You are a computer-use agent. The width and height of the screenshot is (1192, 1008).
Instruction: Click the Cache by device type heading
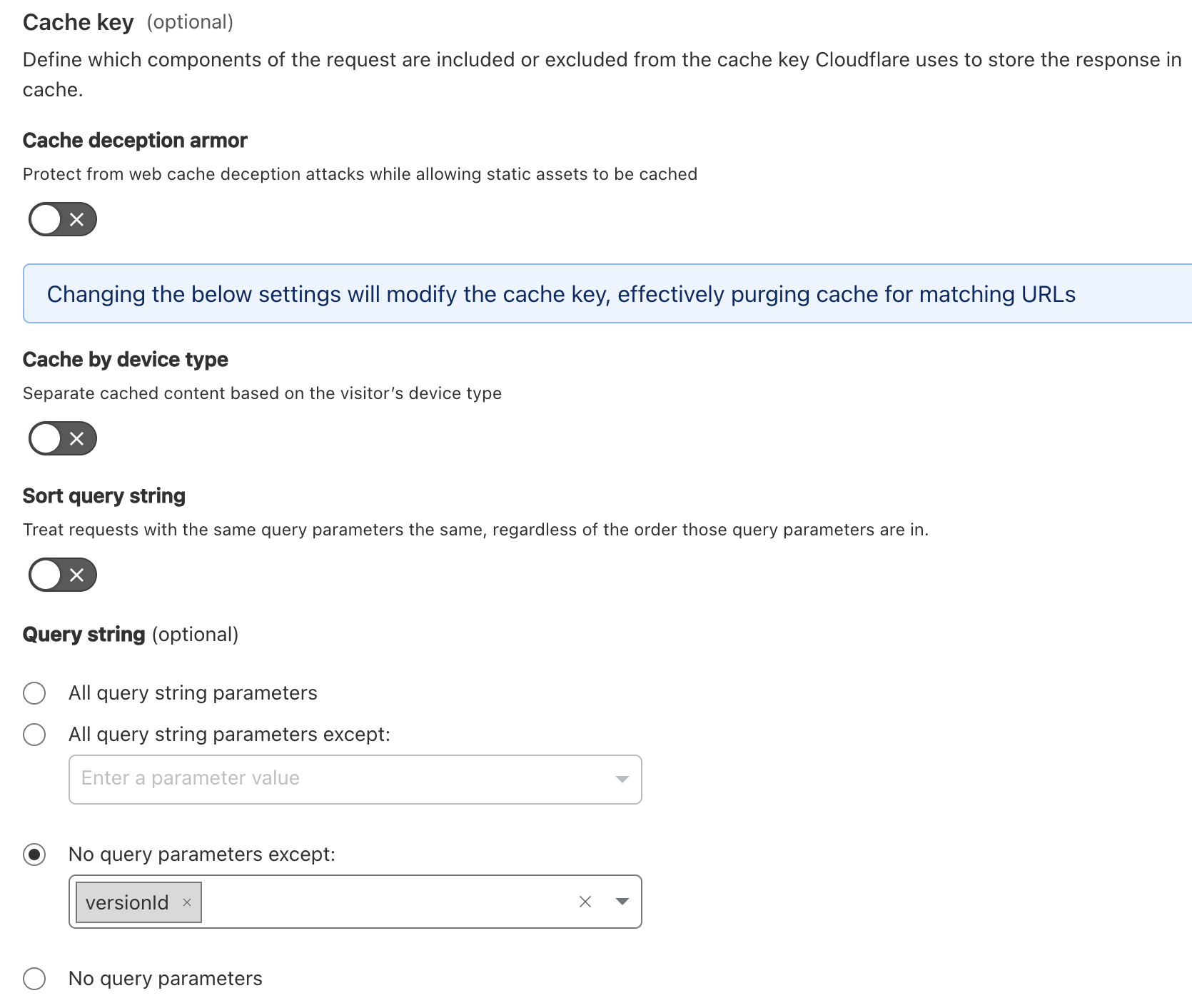(126, 360)
